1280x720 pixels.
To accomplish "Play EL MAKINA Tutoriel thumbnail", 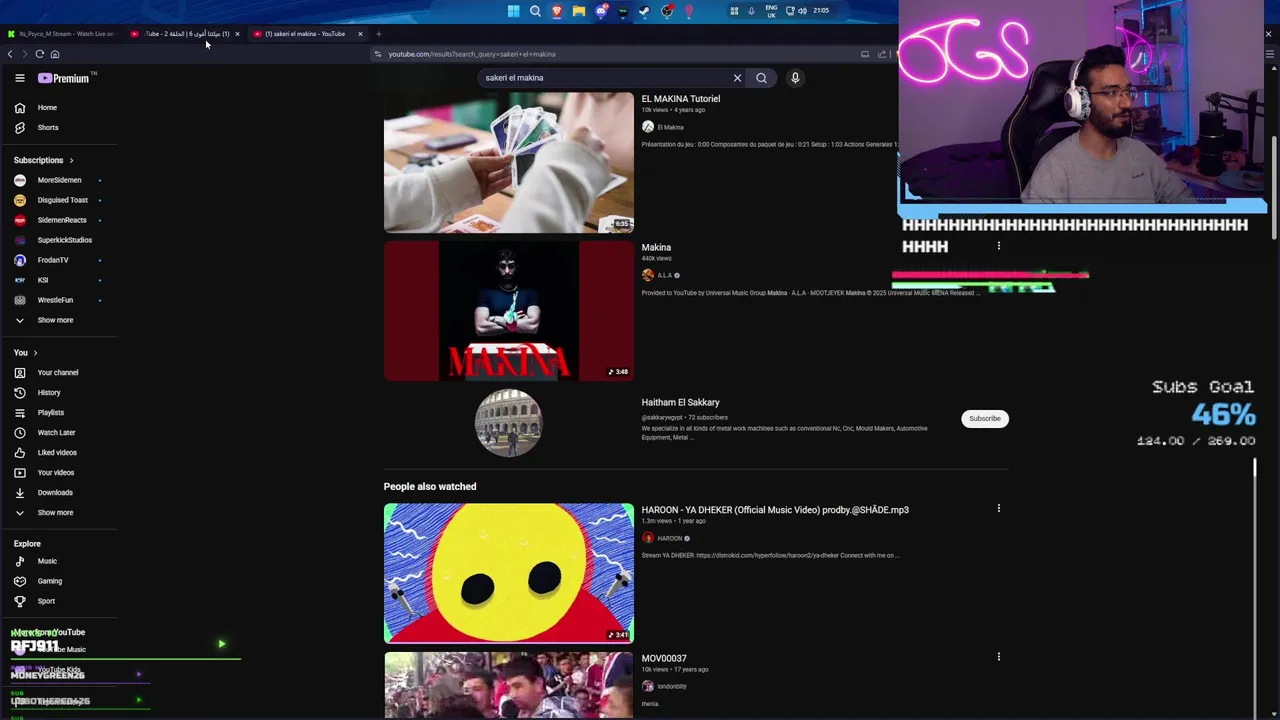I will (508, 162).
